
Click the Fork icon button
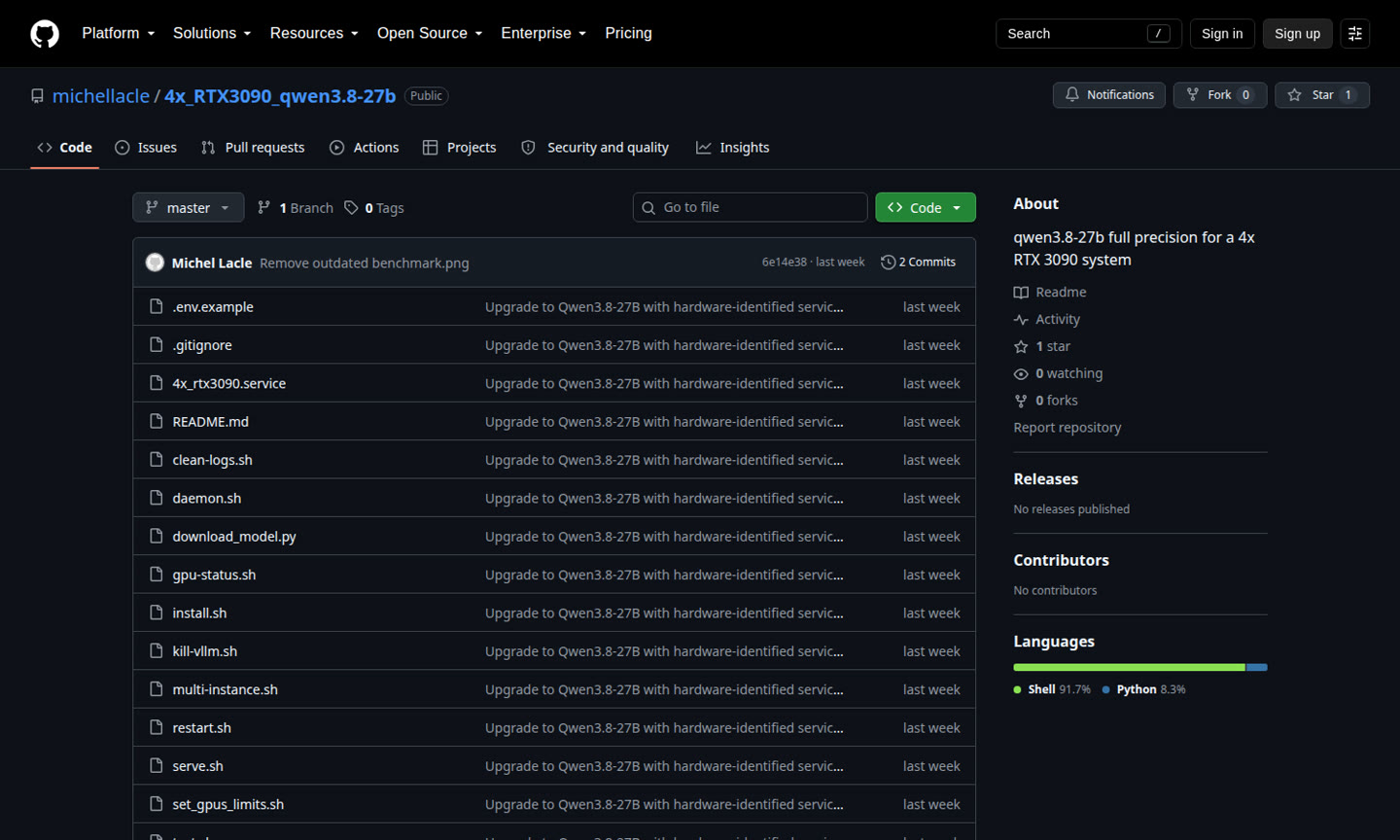click(1193, 95)
